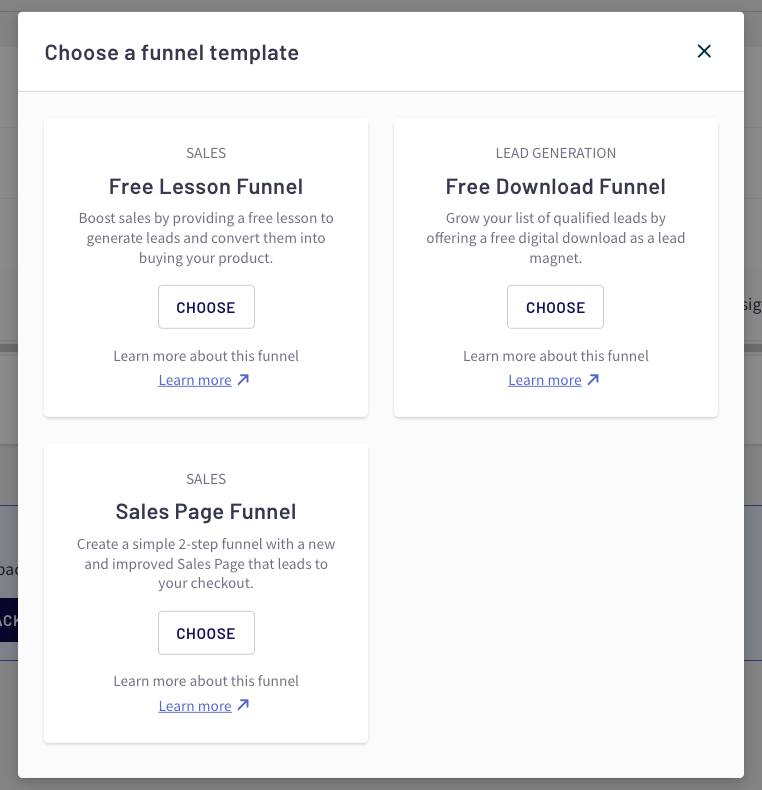Click the Free Download Funnel heading
The width and height of the screenshot is (762, 790).
pyautogui.click(x=555, y=187)
